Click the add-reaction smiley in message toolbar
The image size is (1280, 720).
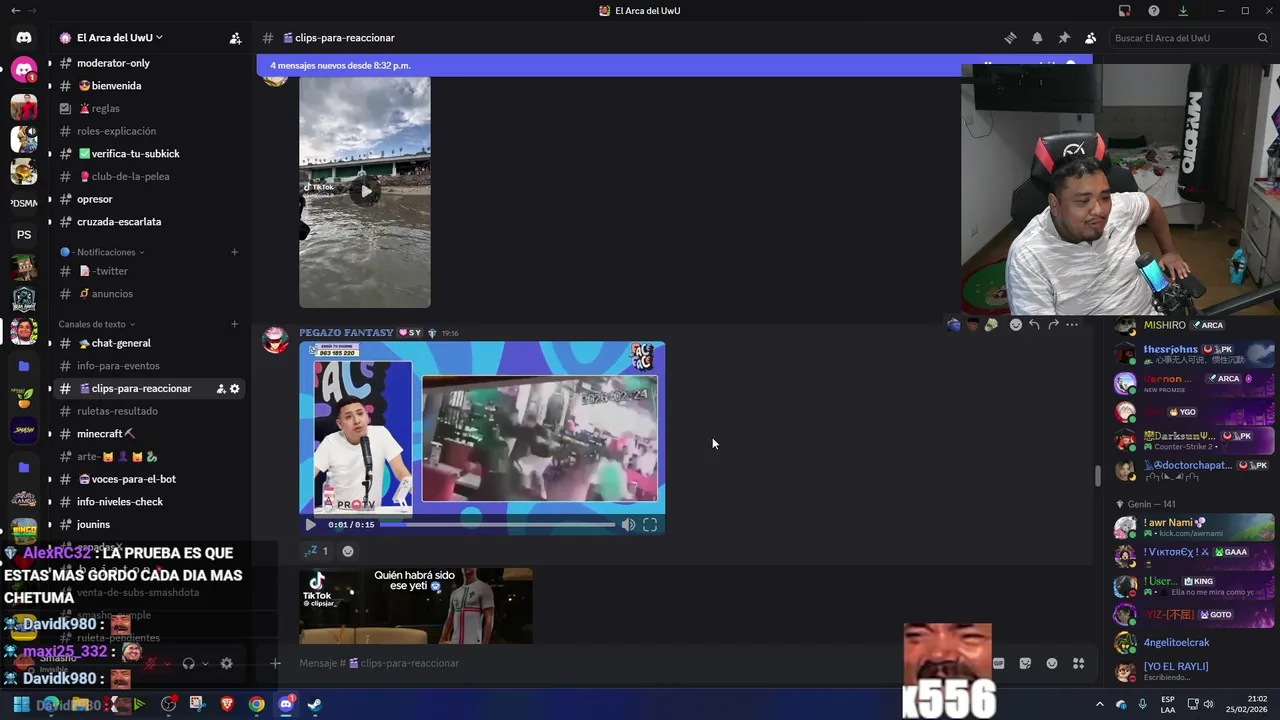pyautogui.click(x=1016, y=324)
